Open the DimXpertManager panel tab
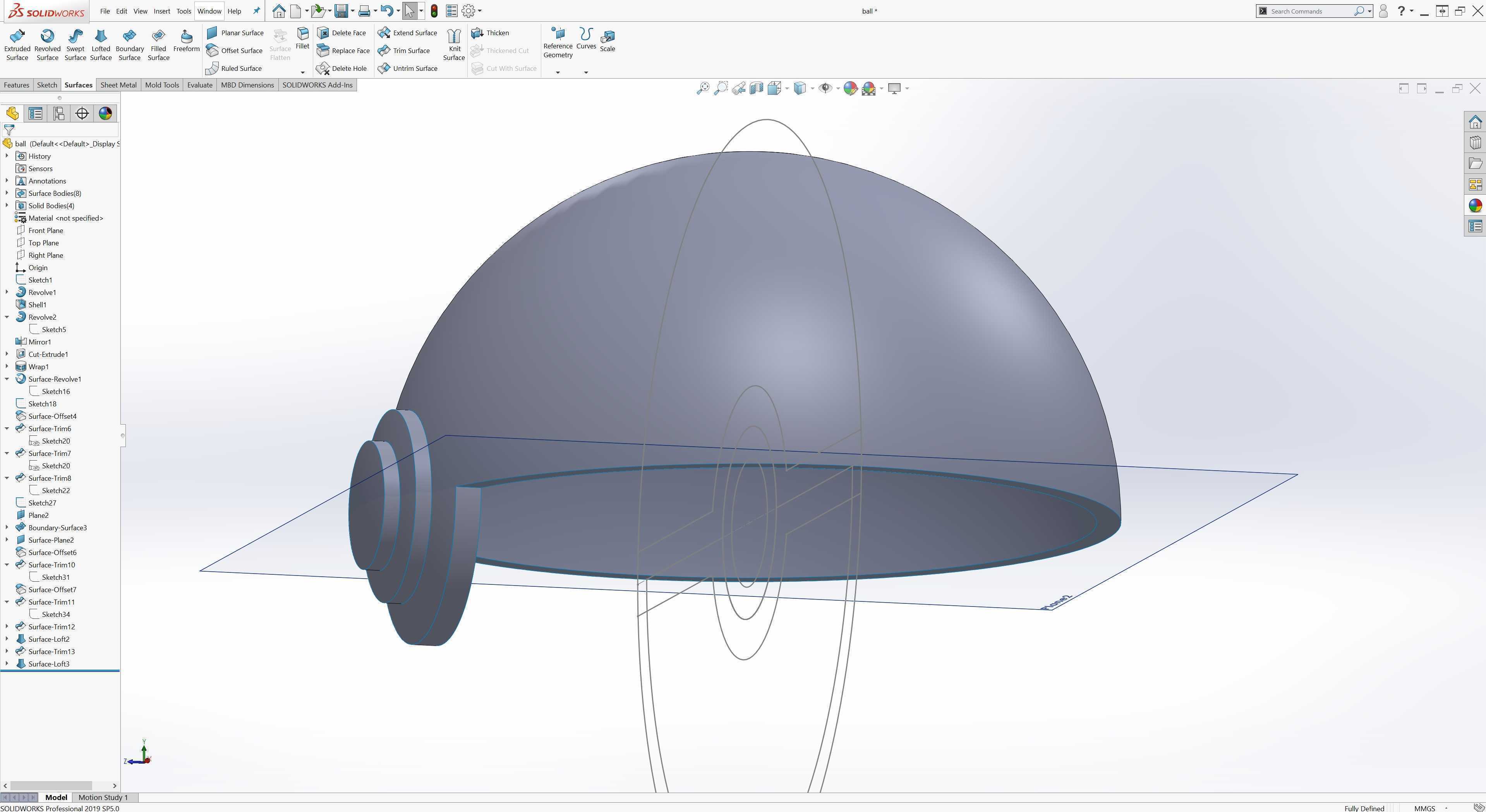This screenshot has height=812, width=1486. pyautogui.click(x=82, y=114)
